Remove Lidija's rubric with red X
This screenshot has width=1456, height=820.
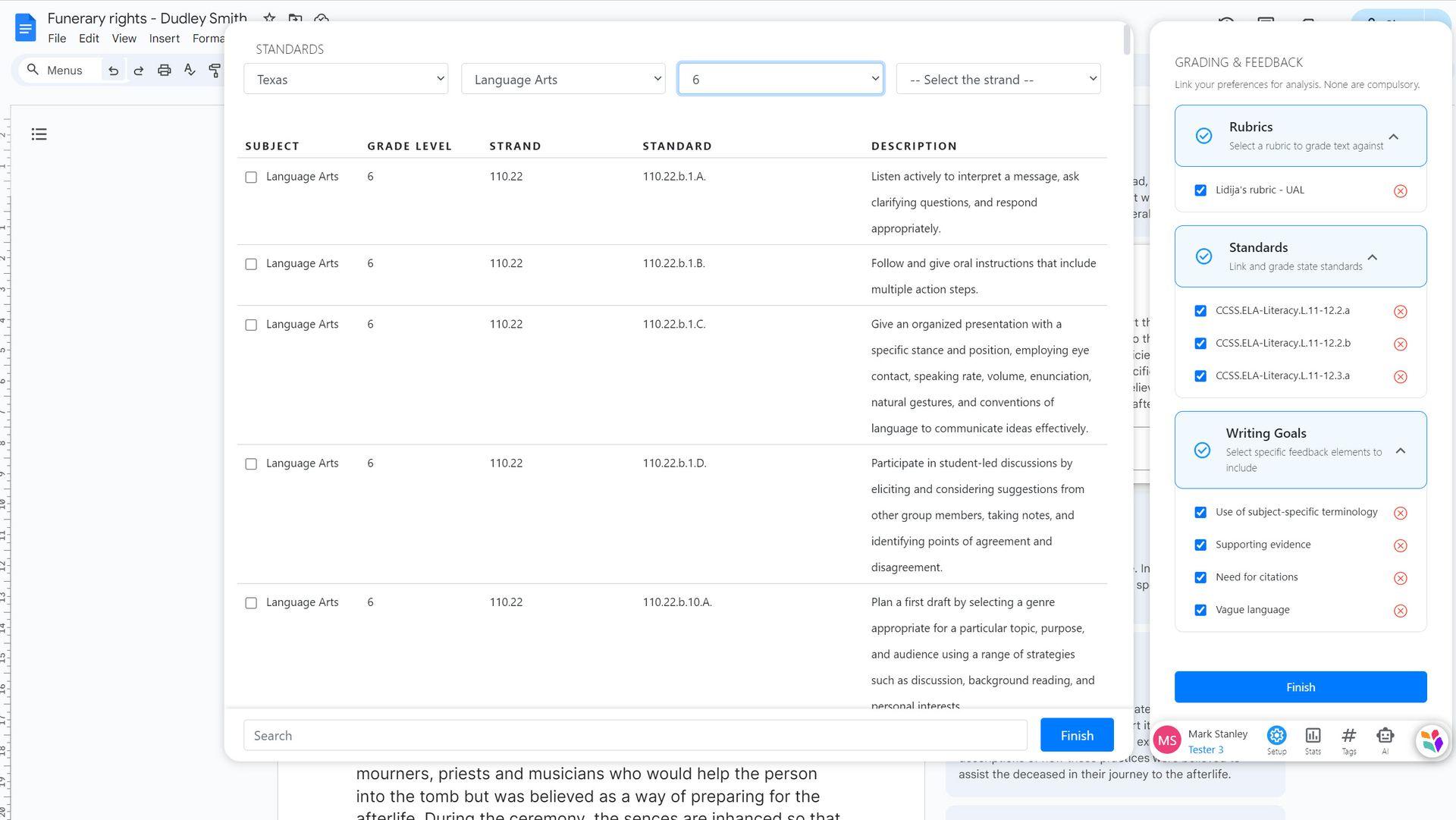tap(1400, 191)
